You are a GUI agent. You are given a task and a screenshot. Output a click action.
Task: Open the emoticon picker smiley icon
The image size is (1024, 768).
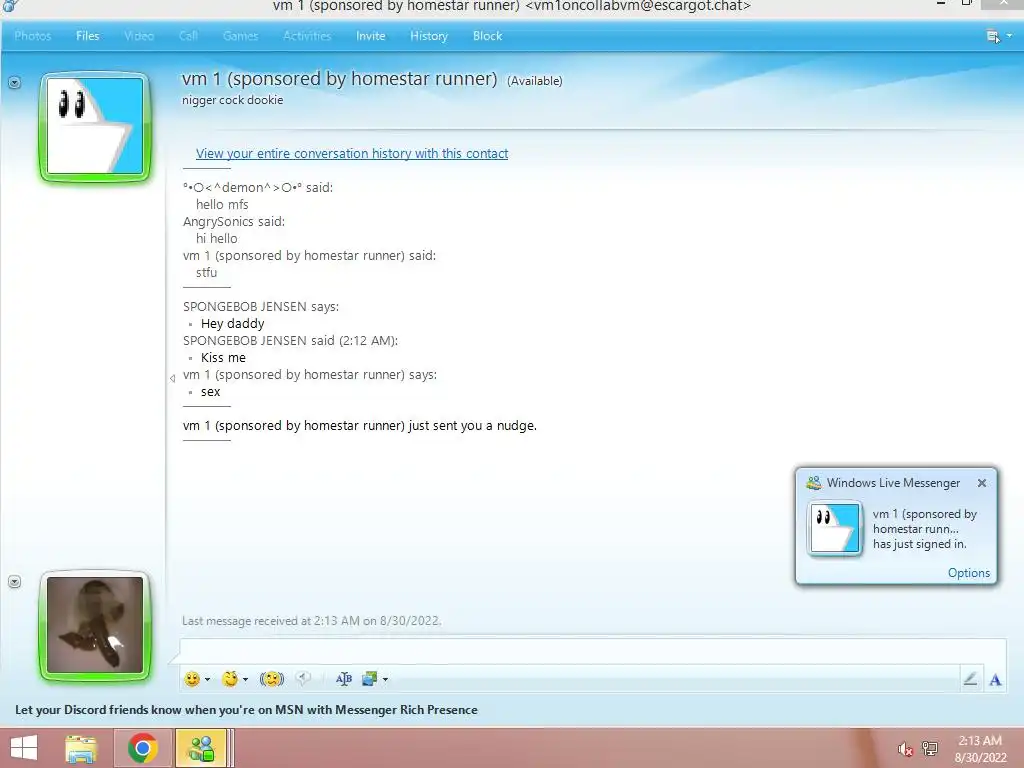point(192,679)
